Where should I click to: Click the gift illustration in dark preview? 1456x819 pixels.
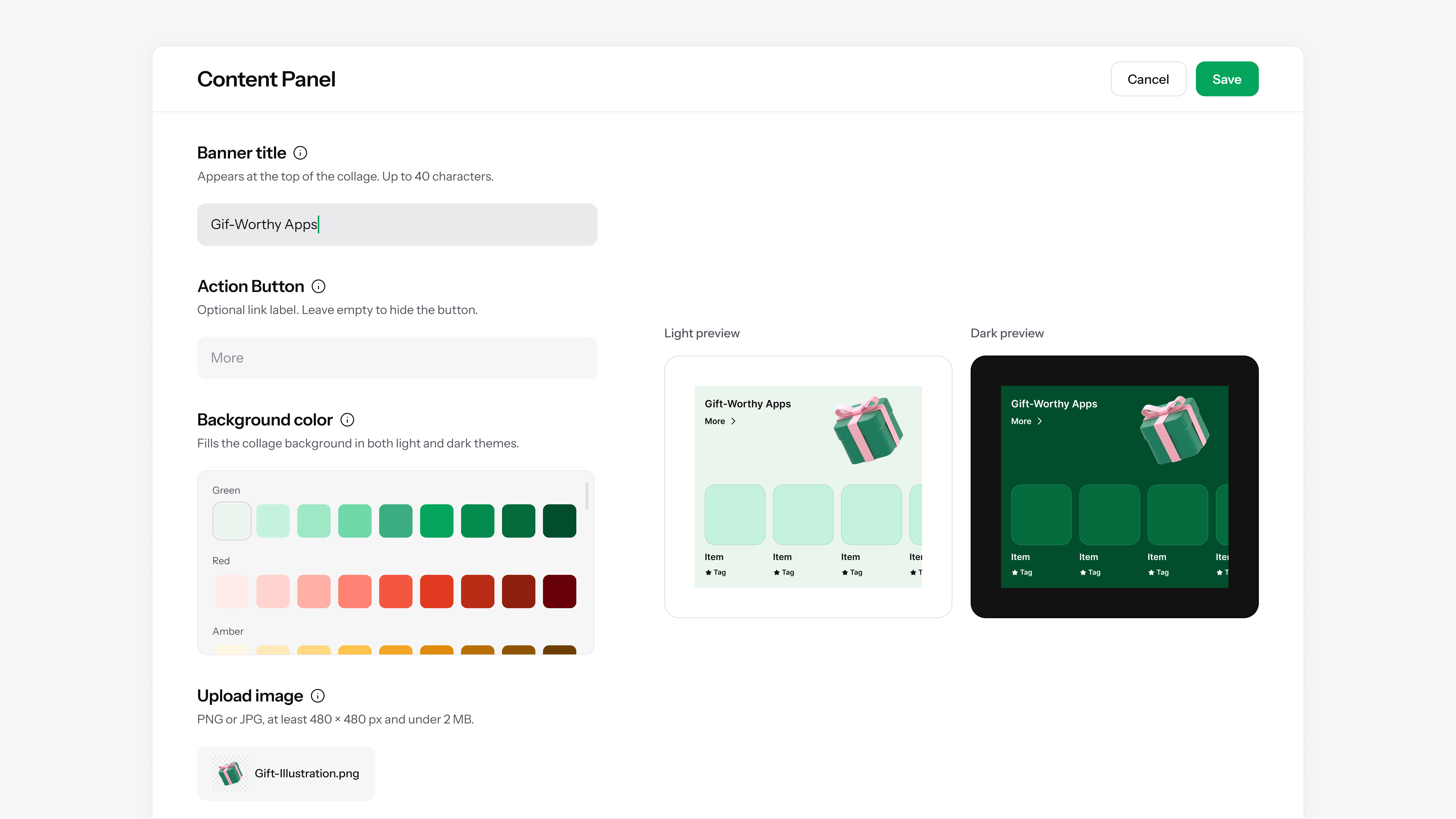1174,430
